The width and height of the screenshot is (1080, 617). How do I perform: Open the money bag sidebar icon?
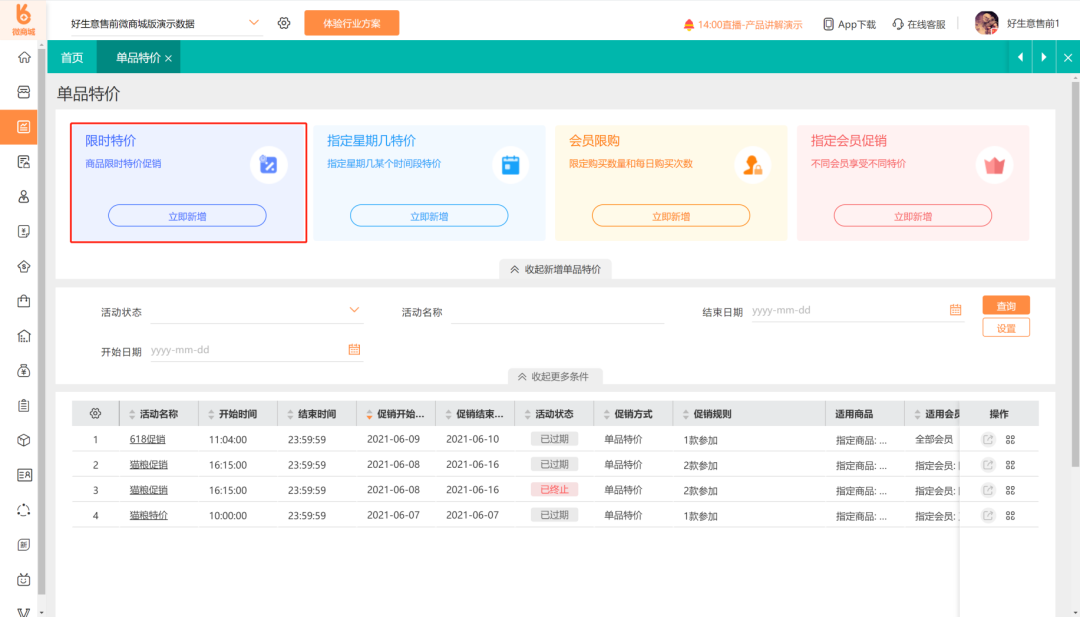(23, 370)
